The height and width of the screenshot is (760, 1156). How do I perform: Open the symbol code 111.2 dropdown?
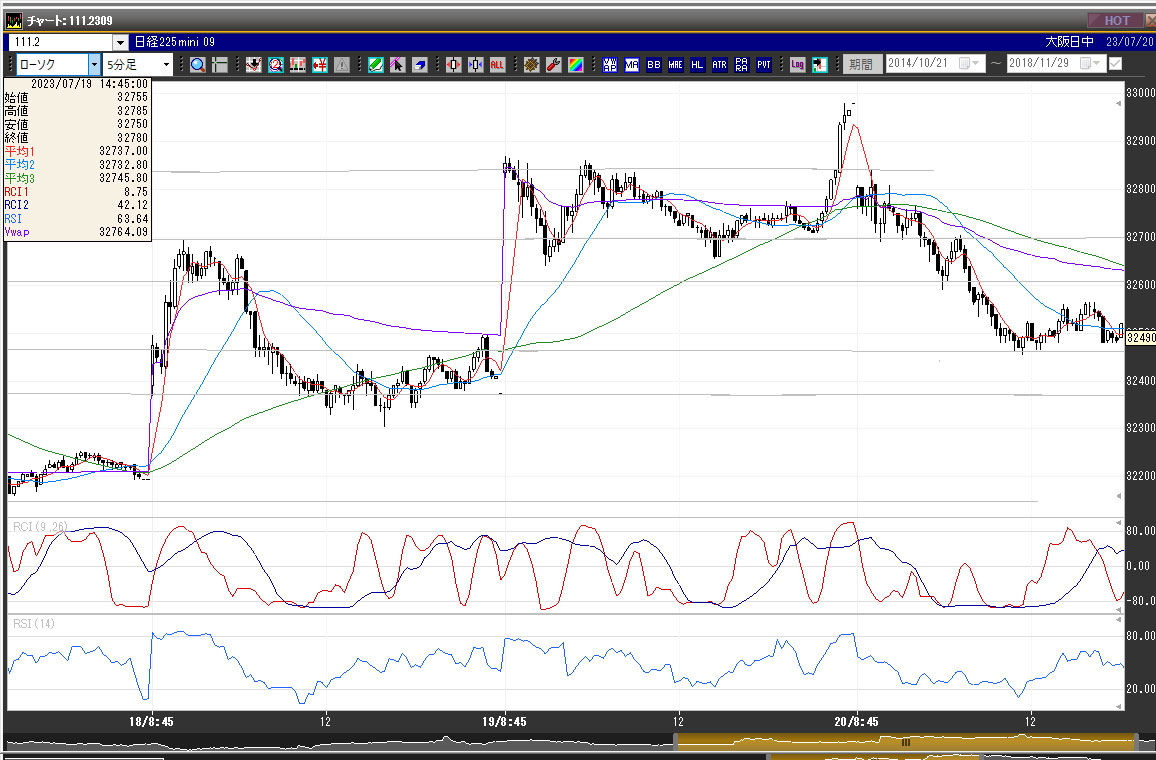pyautogui.click(x=120, y=43)
